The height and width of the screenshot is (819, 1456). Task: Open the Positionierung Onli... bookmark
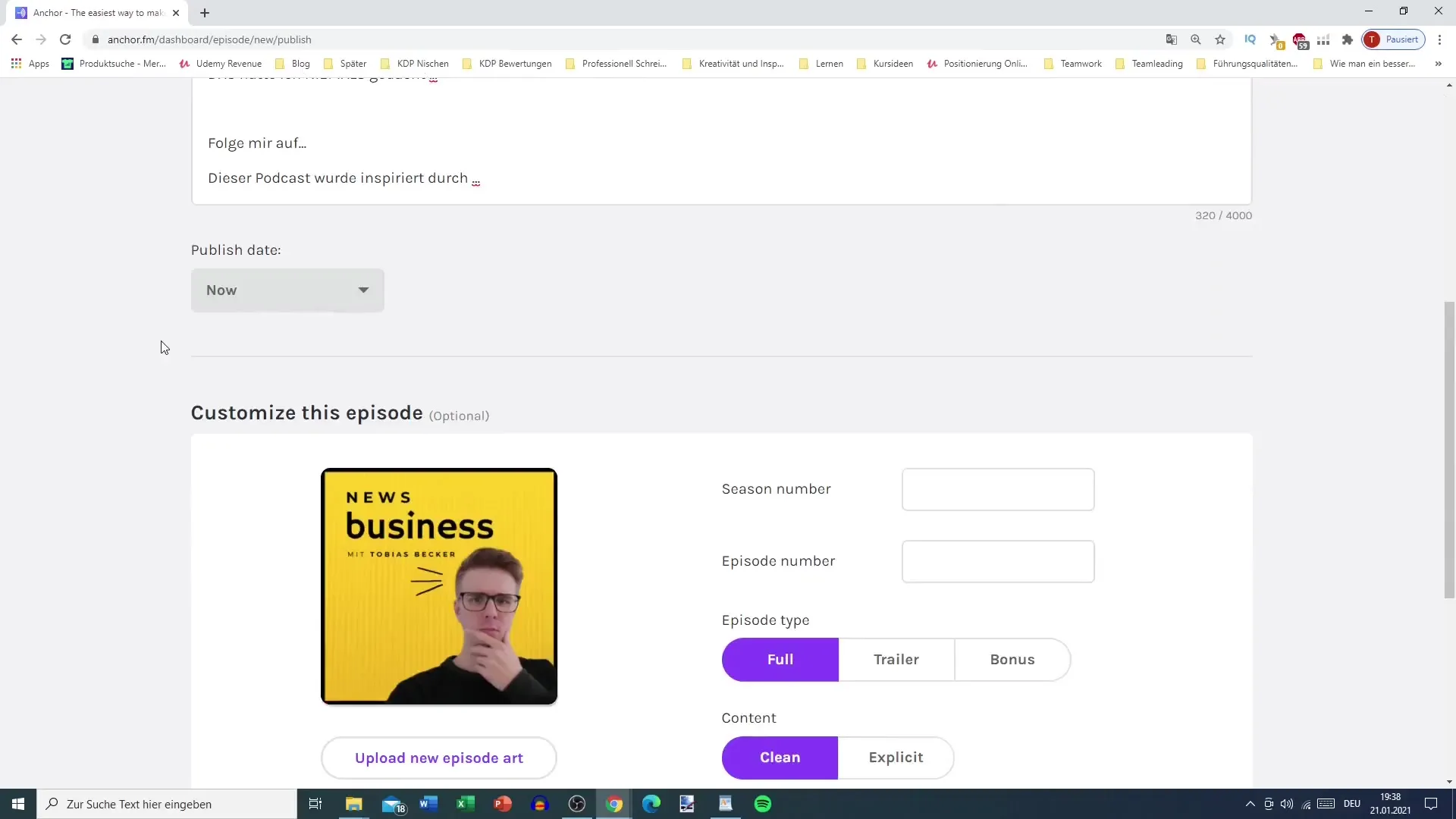[977, 64]
